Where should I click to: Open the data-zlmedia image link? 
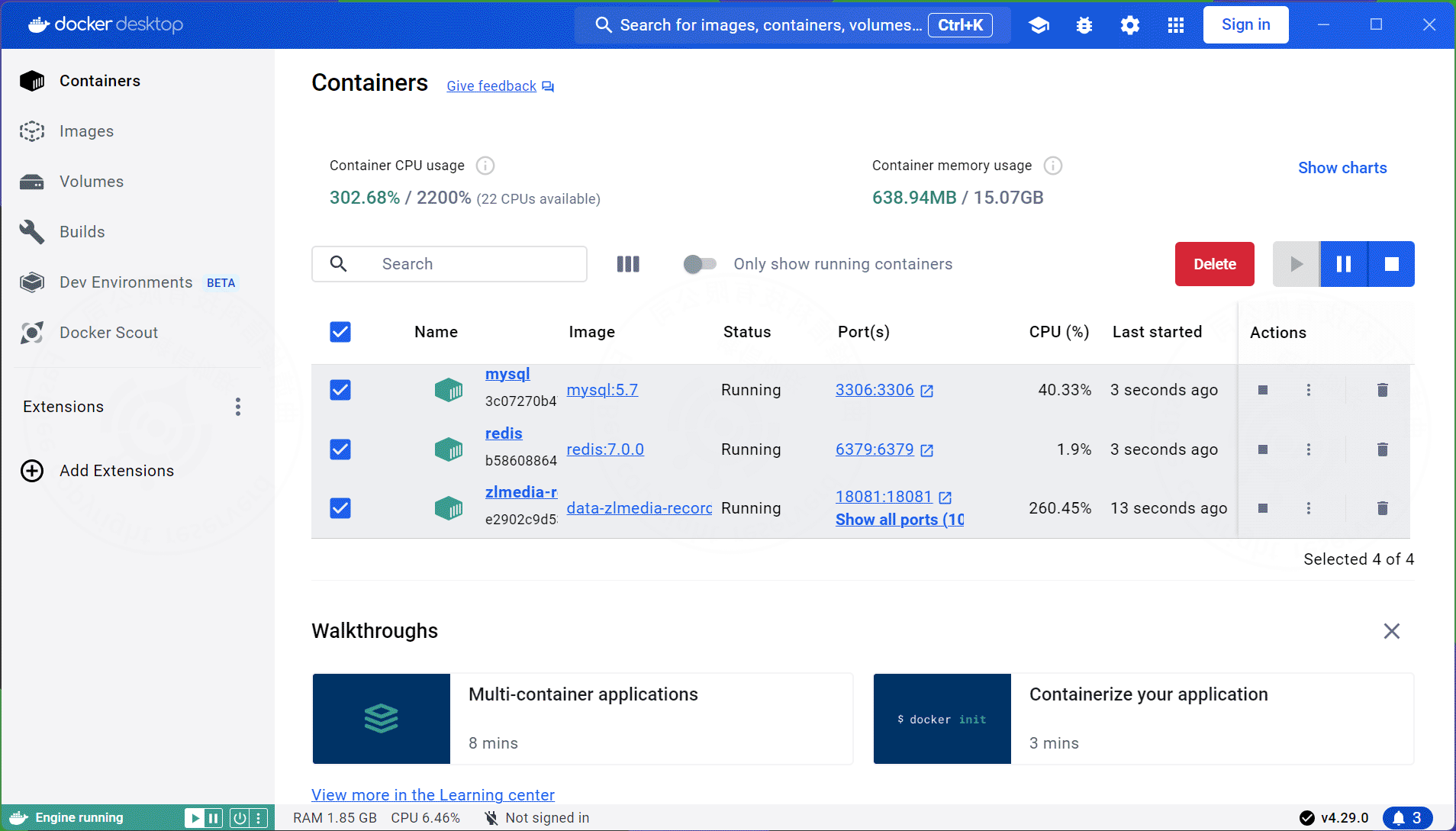pos(639,508)
